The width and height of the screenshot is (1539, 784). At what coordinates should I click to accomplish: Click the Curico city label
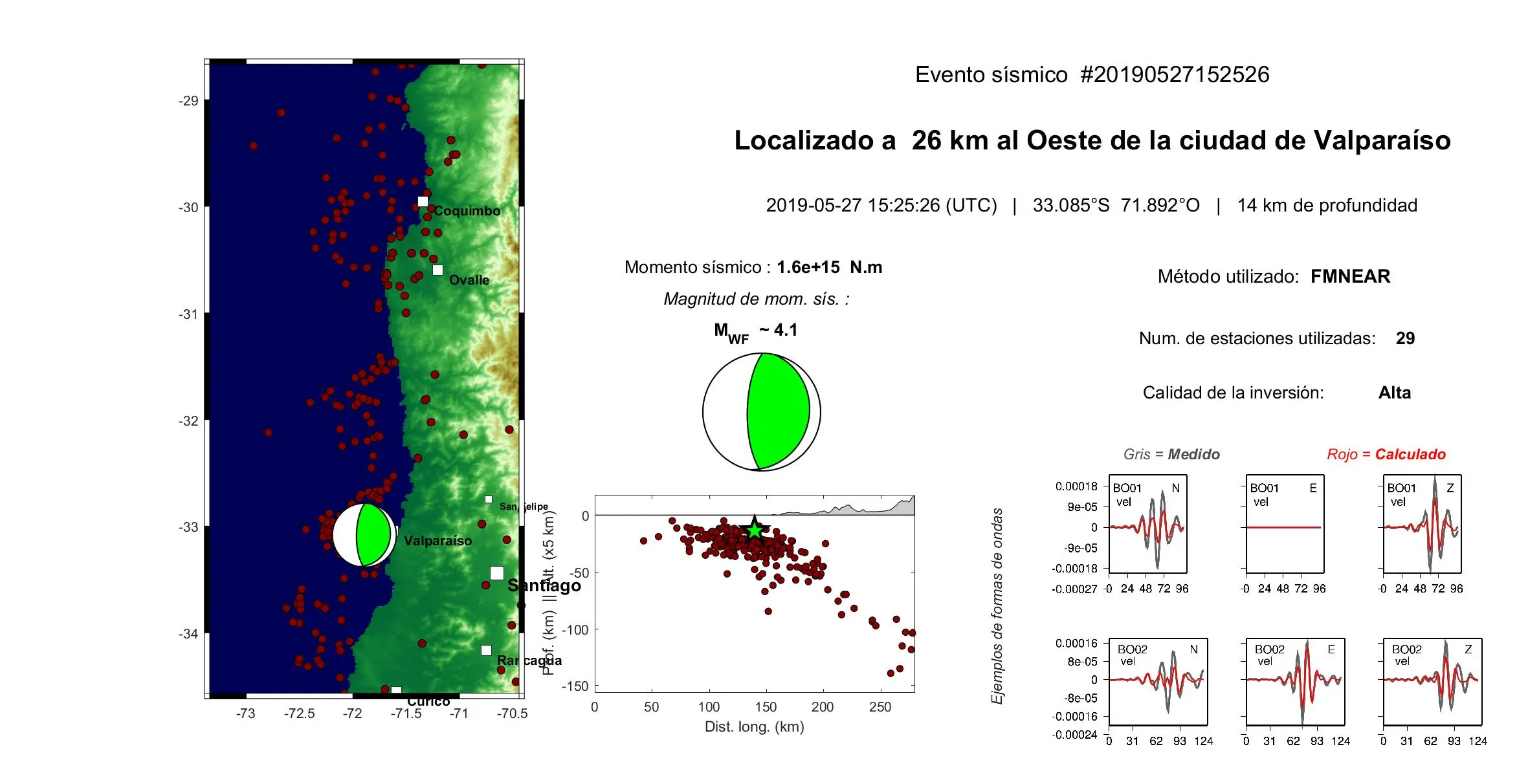428,701
